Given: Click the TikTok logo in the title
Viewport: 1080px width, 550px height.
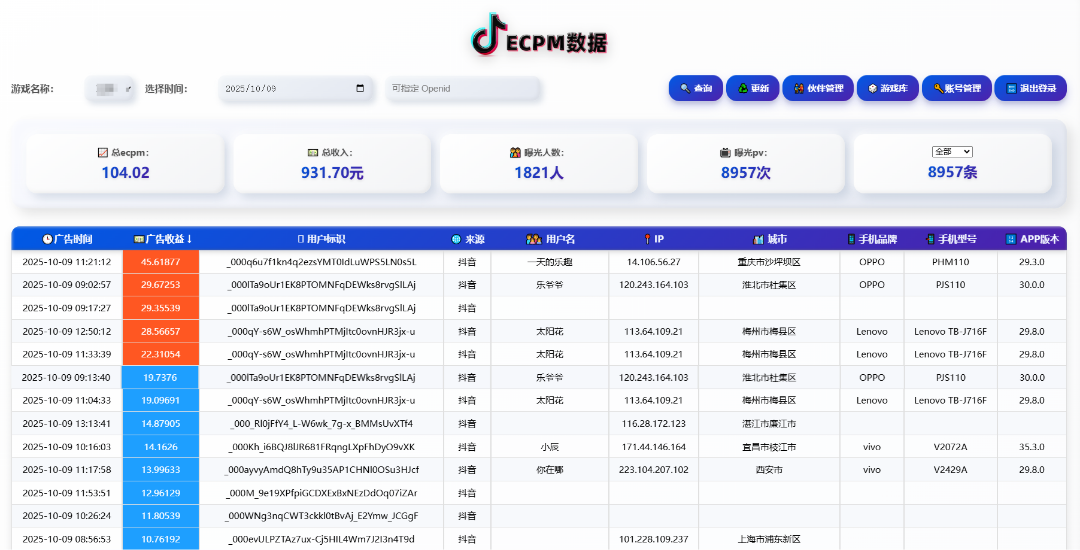Looking at the screenshot, I should point(487,35).
